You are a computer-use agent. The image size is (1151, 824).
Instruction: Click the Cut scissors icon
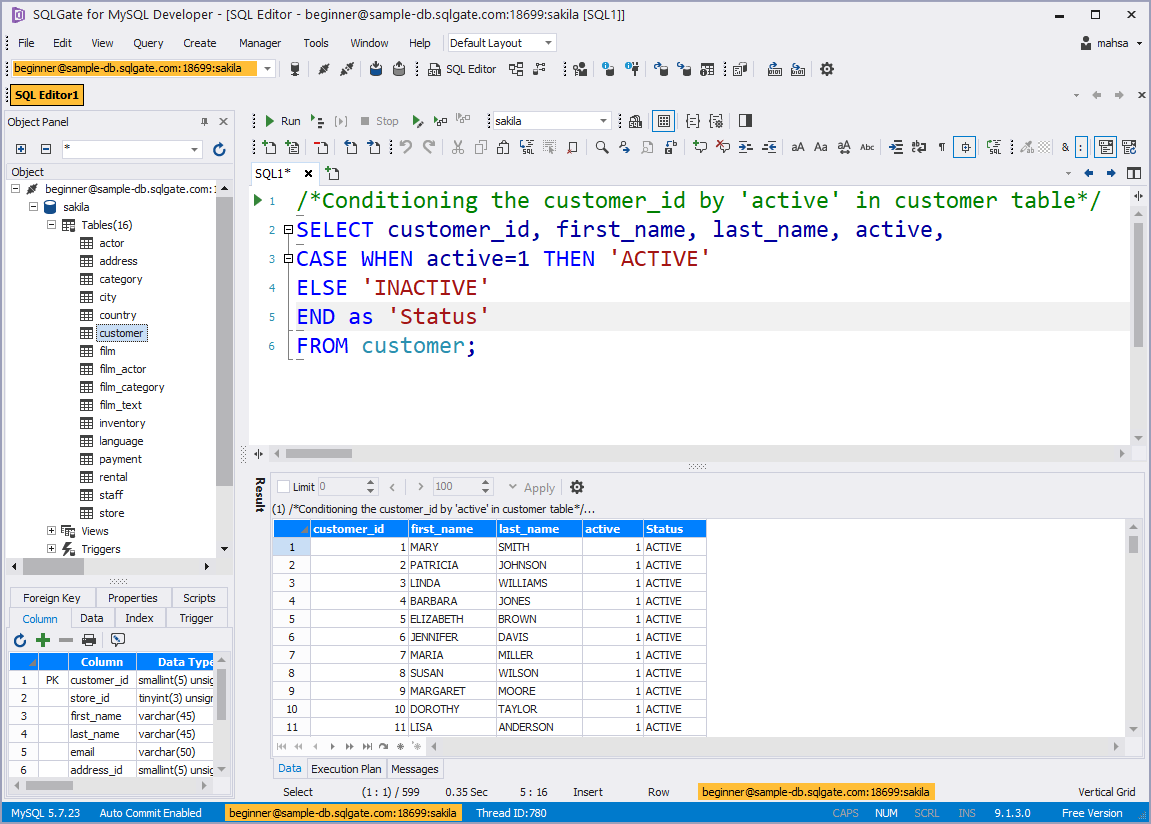pos(458,147)
